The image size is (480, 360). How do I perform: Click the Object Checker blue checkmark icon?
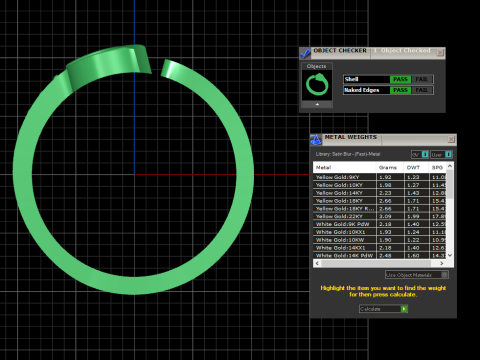tap(305, 53)
